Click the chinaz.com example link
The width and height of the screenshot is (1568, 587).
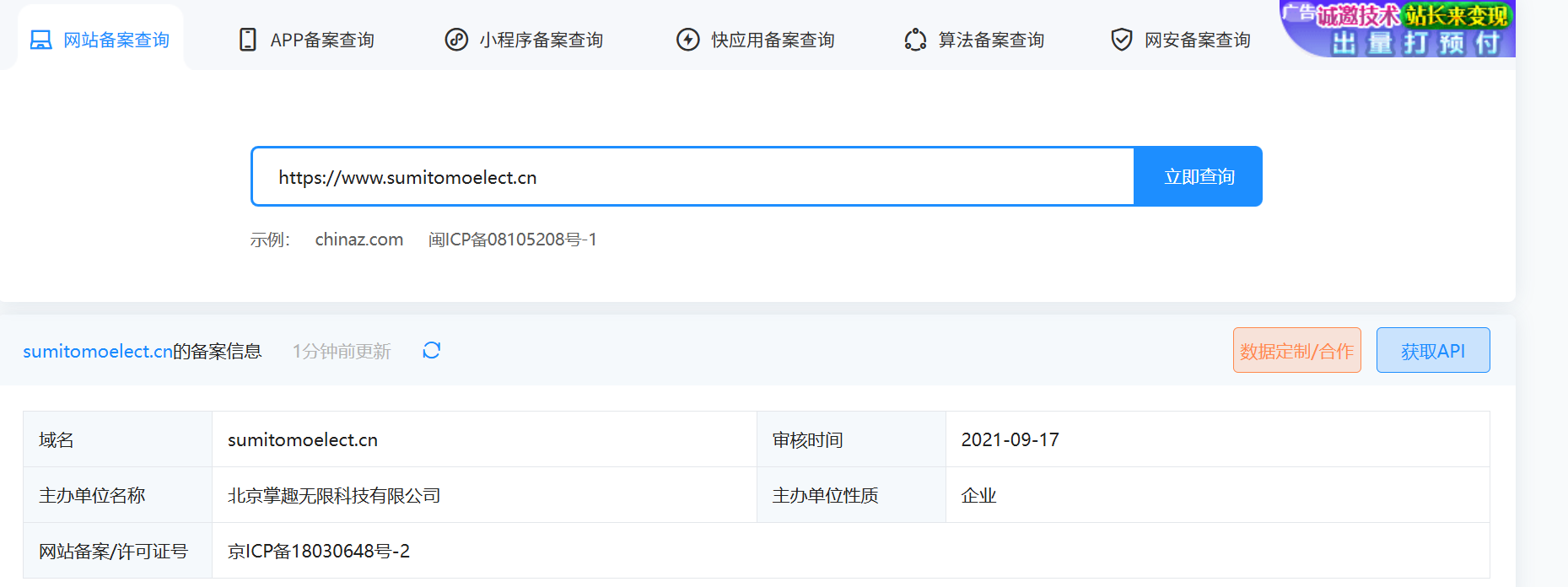tap(359, 240)
